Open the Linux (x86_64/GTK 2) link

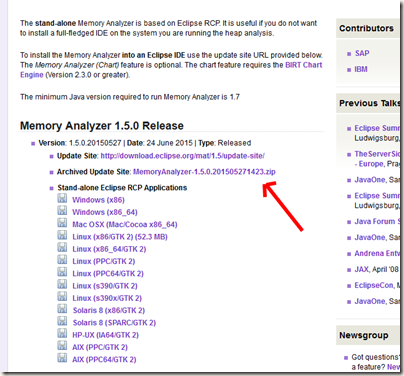coord(109,249)
